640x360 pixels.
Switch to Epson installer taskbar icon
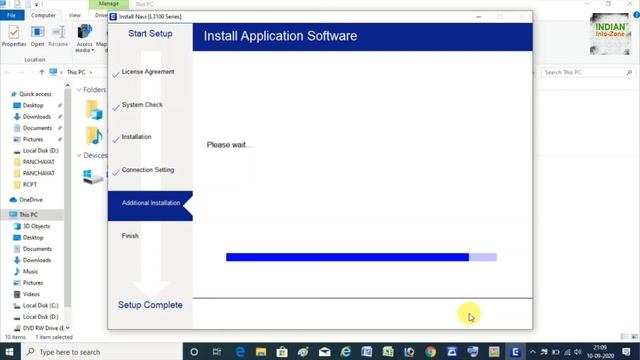pos(515,352)
